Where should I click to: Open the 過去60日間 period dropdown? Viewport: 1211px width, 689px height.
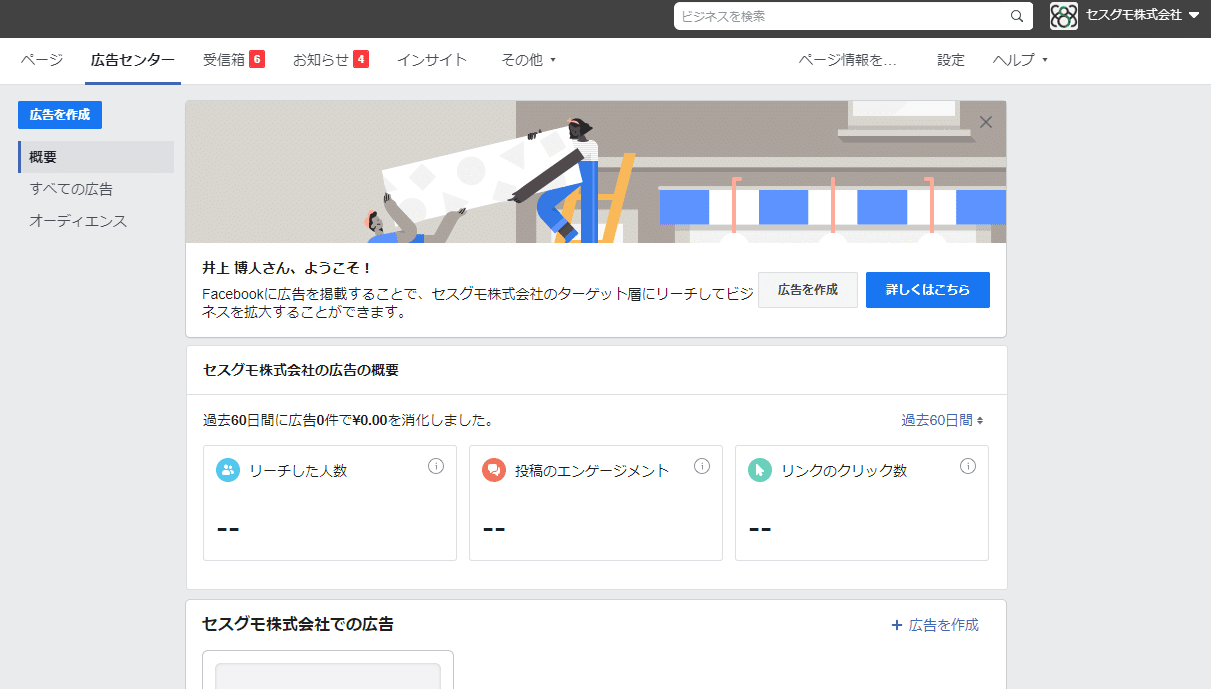click(943, 420)
